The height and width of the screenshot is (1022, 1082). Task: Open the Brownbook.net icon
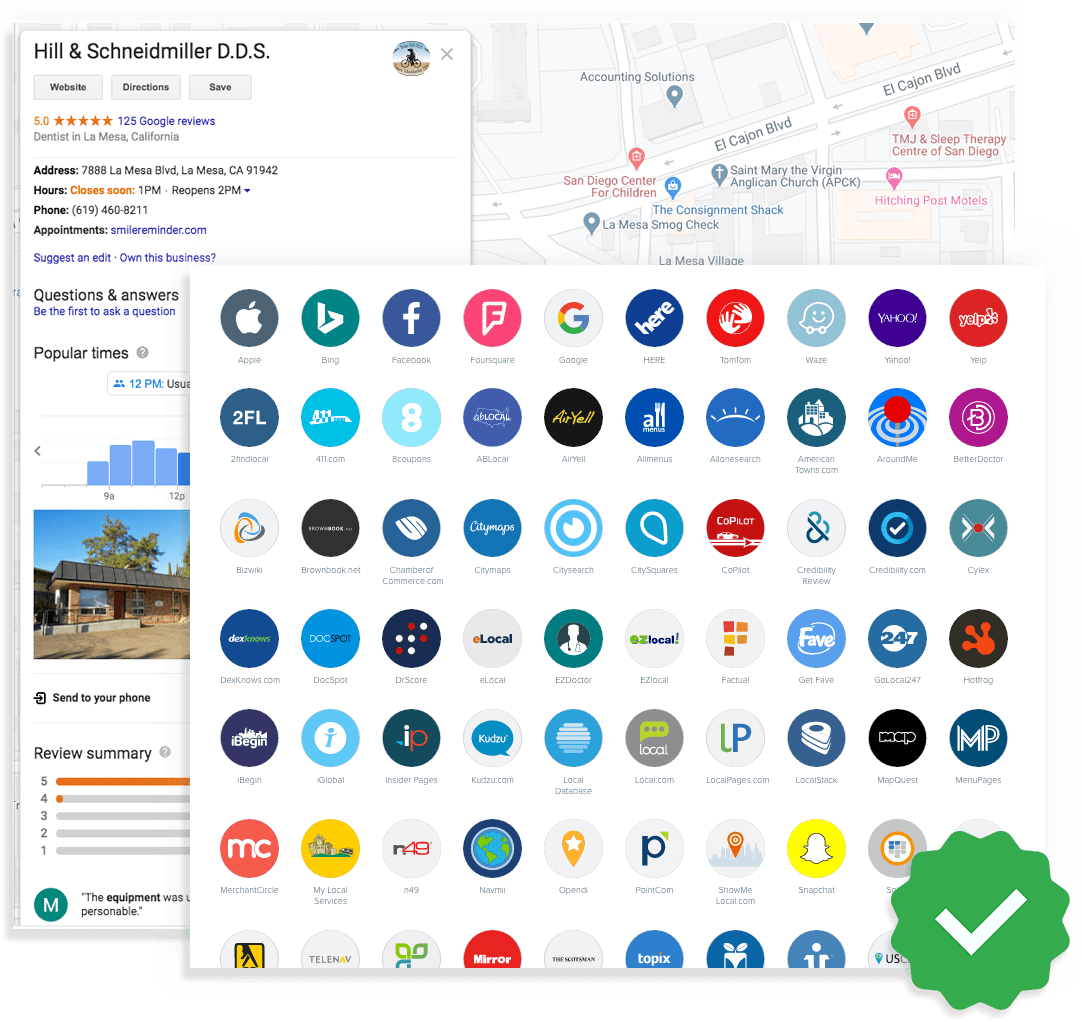click(330, 528)
